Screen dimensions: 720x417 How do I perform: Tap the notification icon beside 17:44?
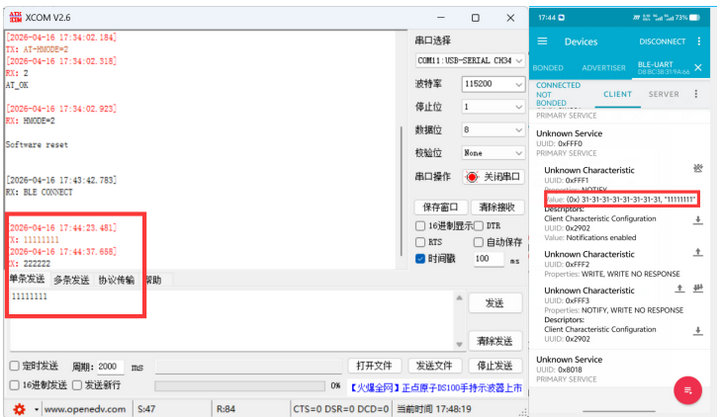pos(561,17)
